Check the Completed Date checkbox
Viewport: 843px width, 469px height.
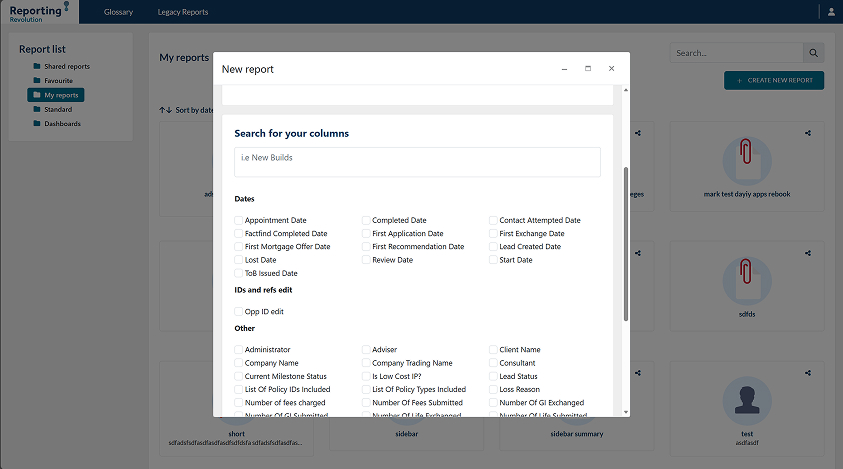click(x=366, y=220)
